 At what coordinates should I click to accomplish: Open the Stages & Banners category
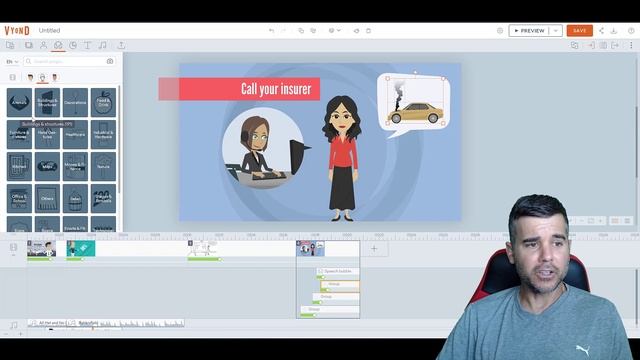103,198
